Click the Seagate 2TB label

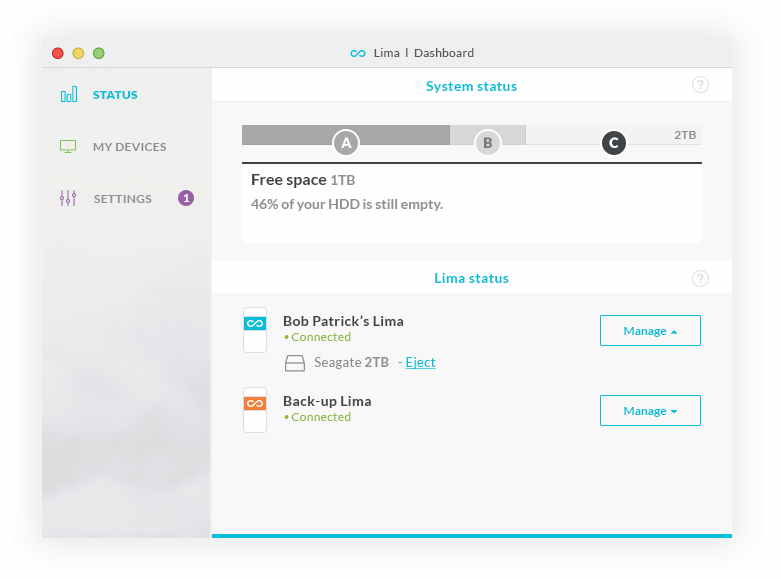pos(351,362)
